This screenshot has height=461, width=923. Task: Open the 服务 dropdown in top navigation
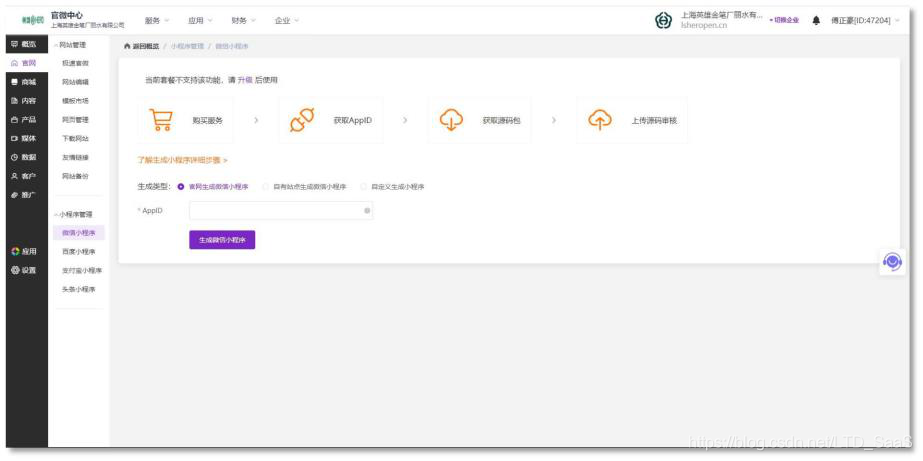click(157, 21)
